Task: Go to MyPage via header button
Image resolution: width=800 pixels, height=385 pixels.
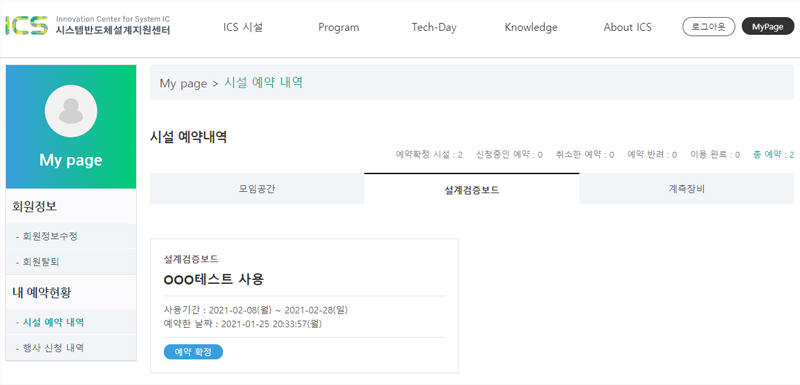Action: coord(768,27)
